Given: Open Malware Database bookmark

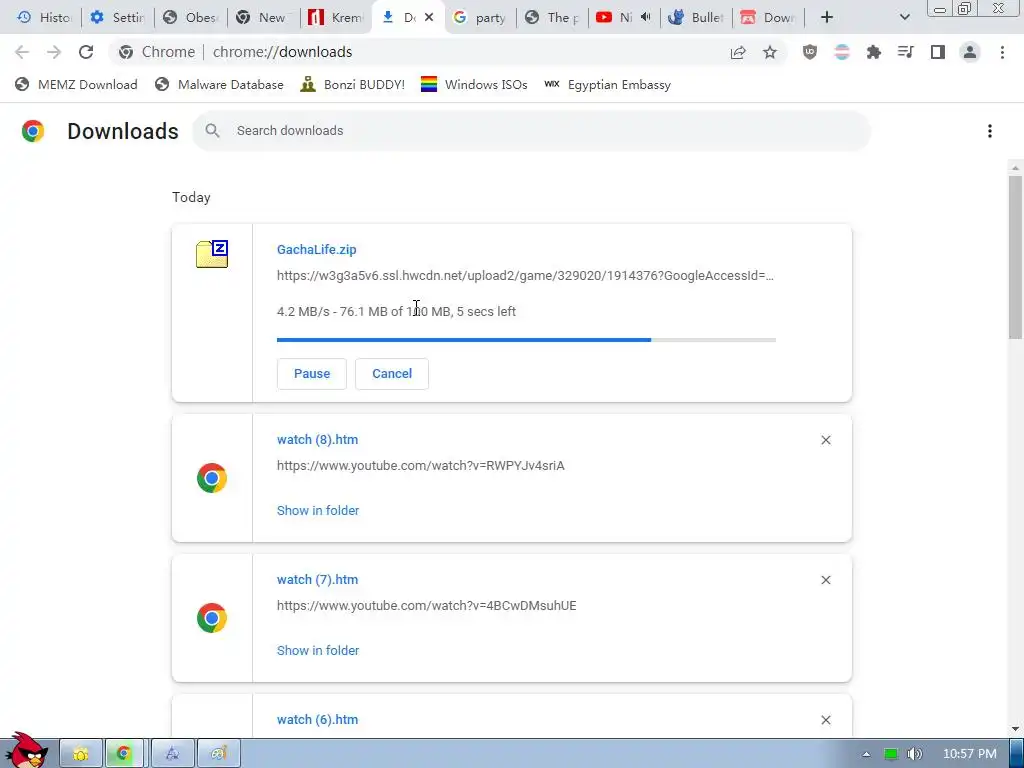Looking at the screenshot, I should pos(219,85).
